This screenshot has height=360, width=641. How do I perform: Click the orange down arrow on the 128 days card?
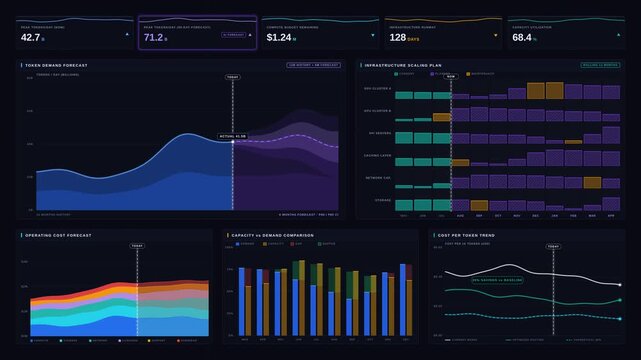coord(495,35)
